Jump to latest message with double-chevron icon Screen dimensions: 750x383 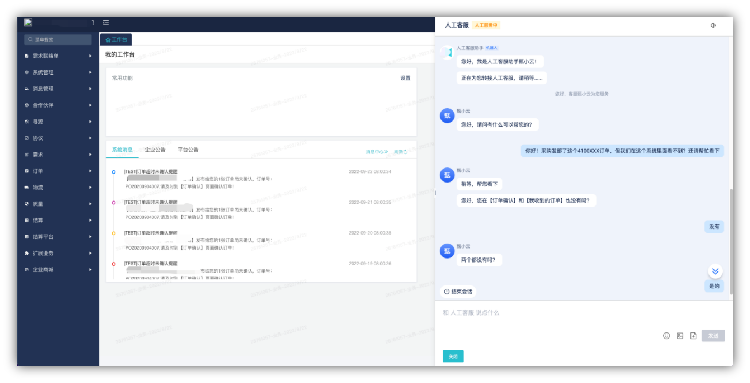[715, 271]
